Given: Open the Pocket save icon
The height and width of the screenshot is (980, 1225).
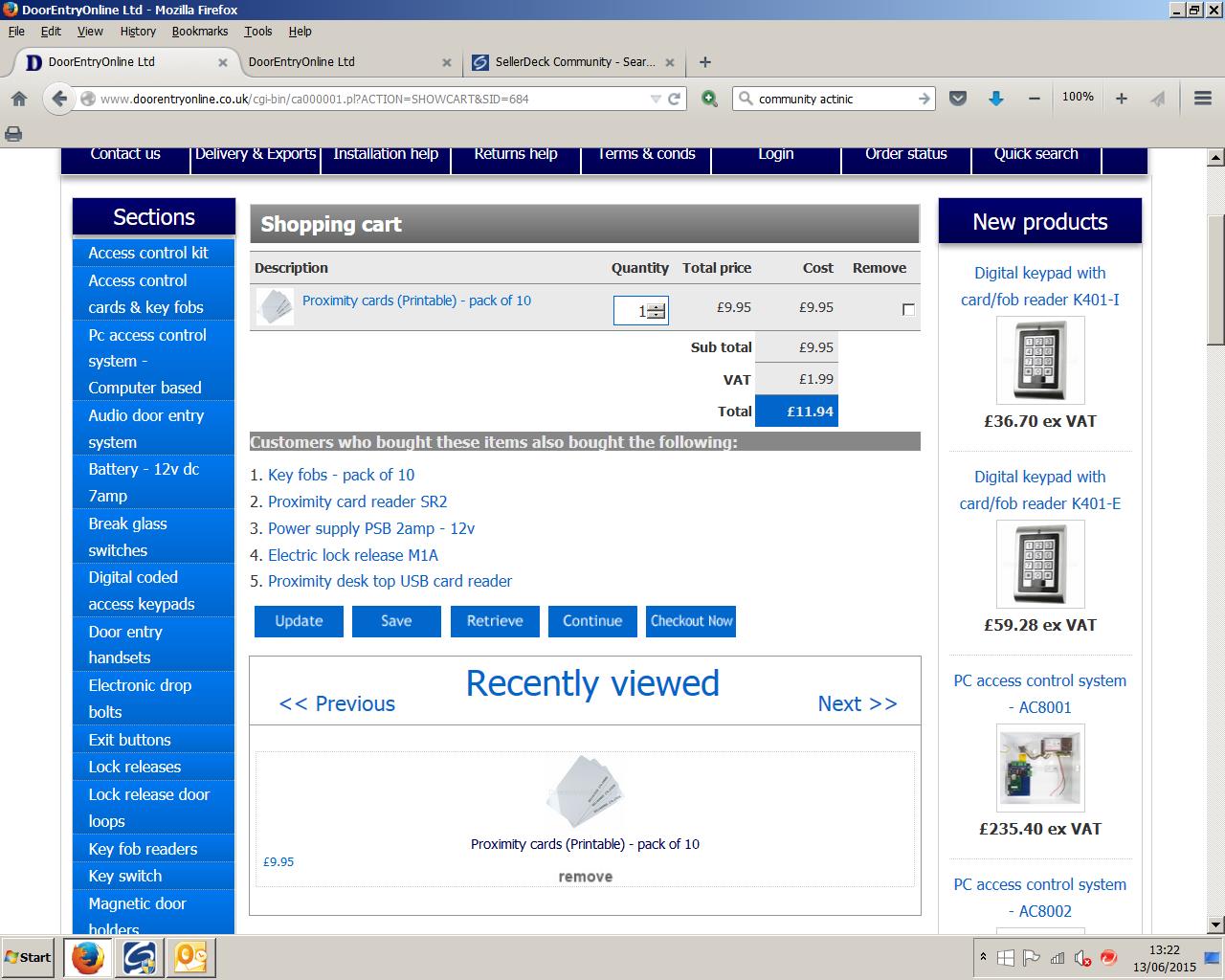Looking at the screenshot, I should pyautogui.click(x=957, y=99).
